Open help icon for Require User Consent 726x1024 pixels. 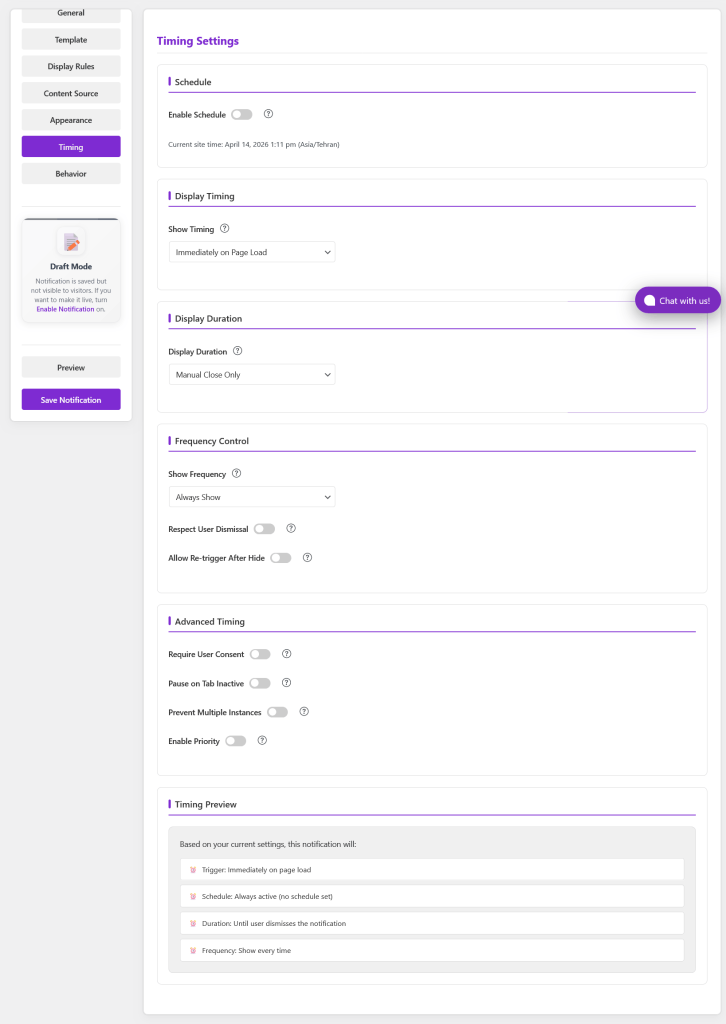[287, 654]
